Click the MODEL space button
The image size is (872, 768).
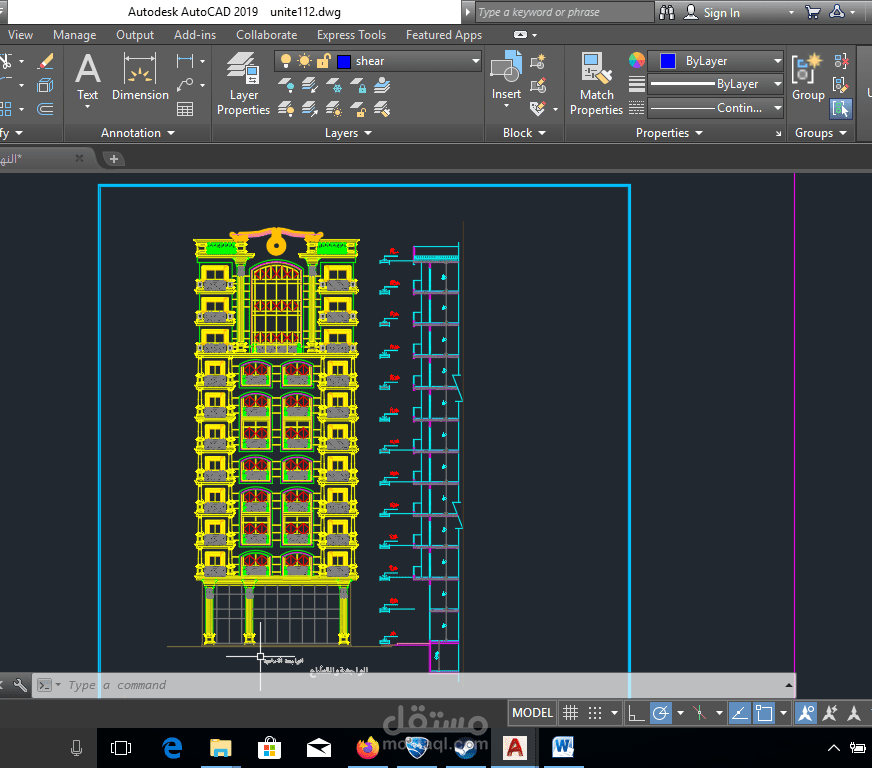point(532,713)
